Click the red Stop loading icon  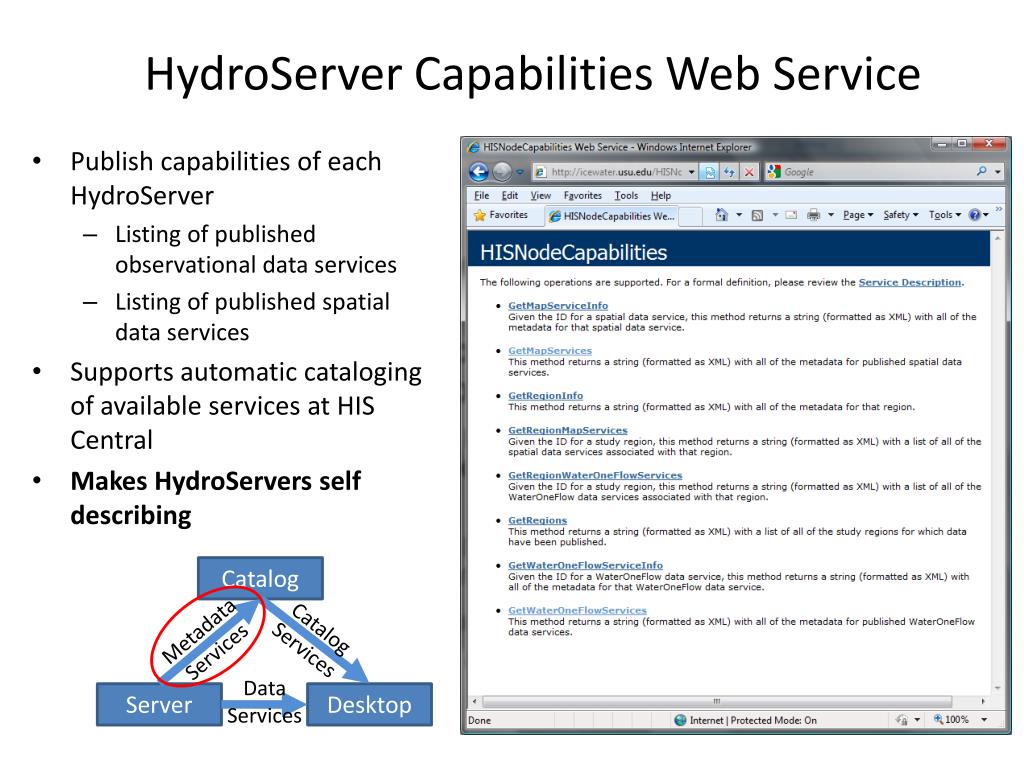(749, 172)
